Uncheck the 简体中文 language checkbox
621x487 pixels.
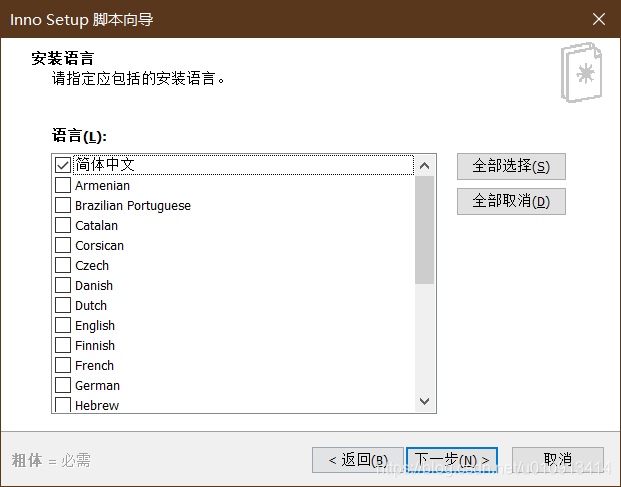(x=63, y=165)
